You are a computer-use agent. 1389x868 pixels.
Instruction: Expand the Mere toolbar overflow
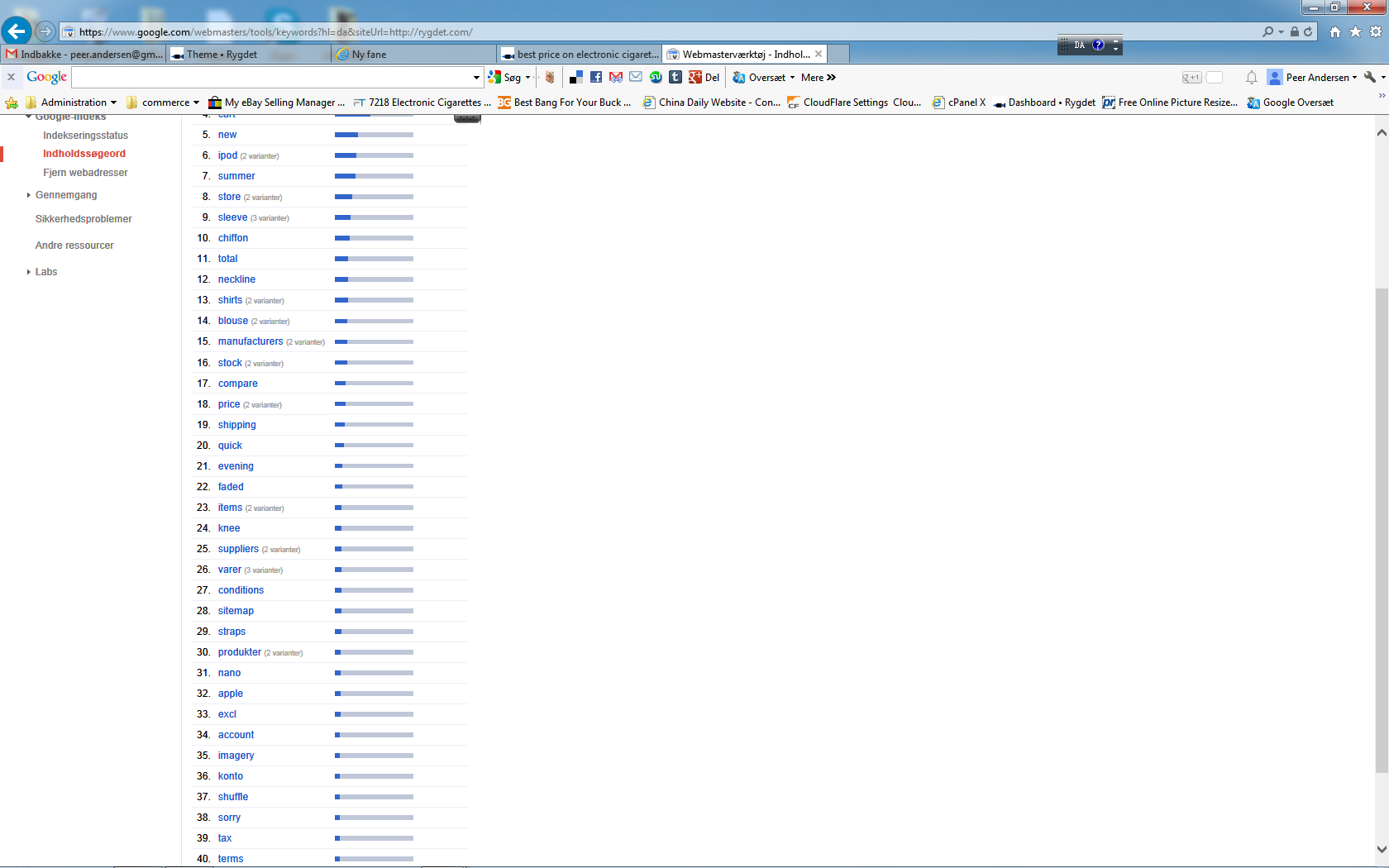coord(819,77)
